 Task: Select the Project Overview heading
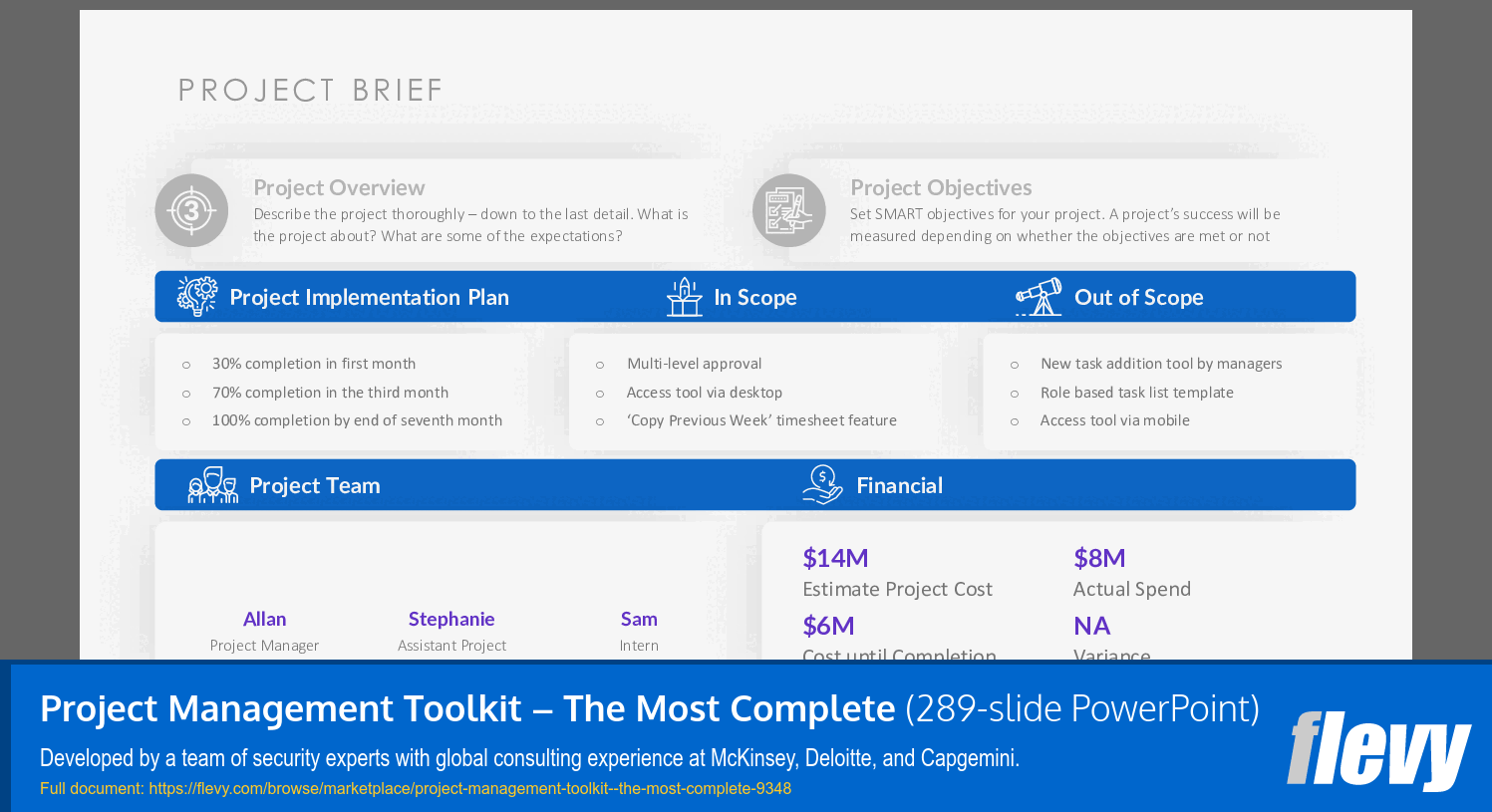(x=339, y=187)
